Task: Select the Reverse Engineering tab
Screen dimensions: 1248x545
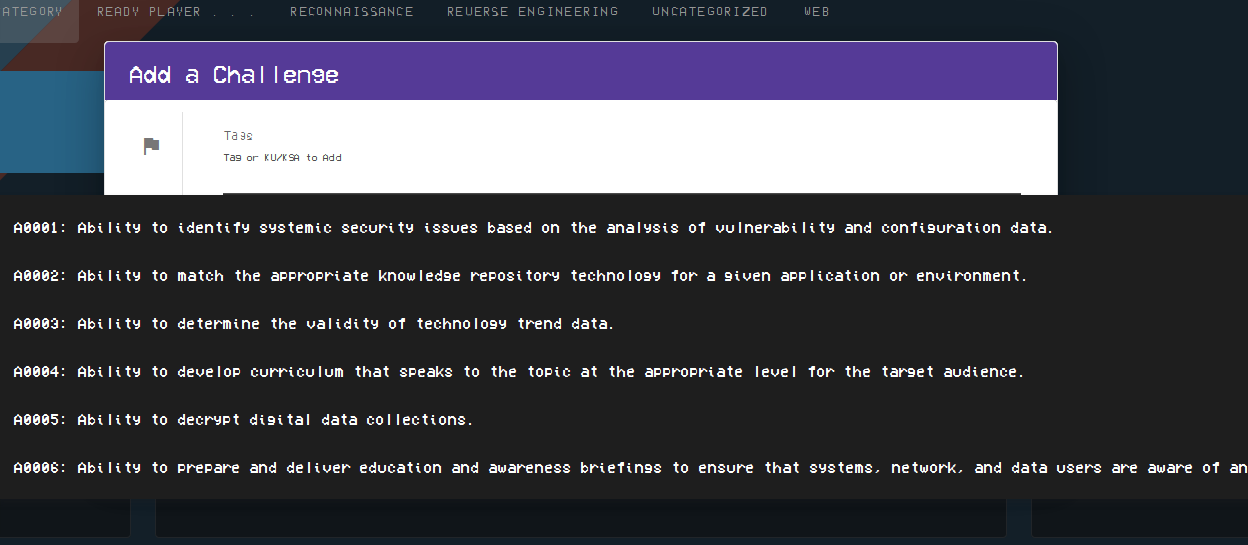Action: [532, 12]
